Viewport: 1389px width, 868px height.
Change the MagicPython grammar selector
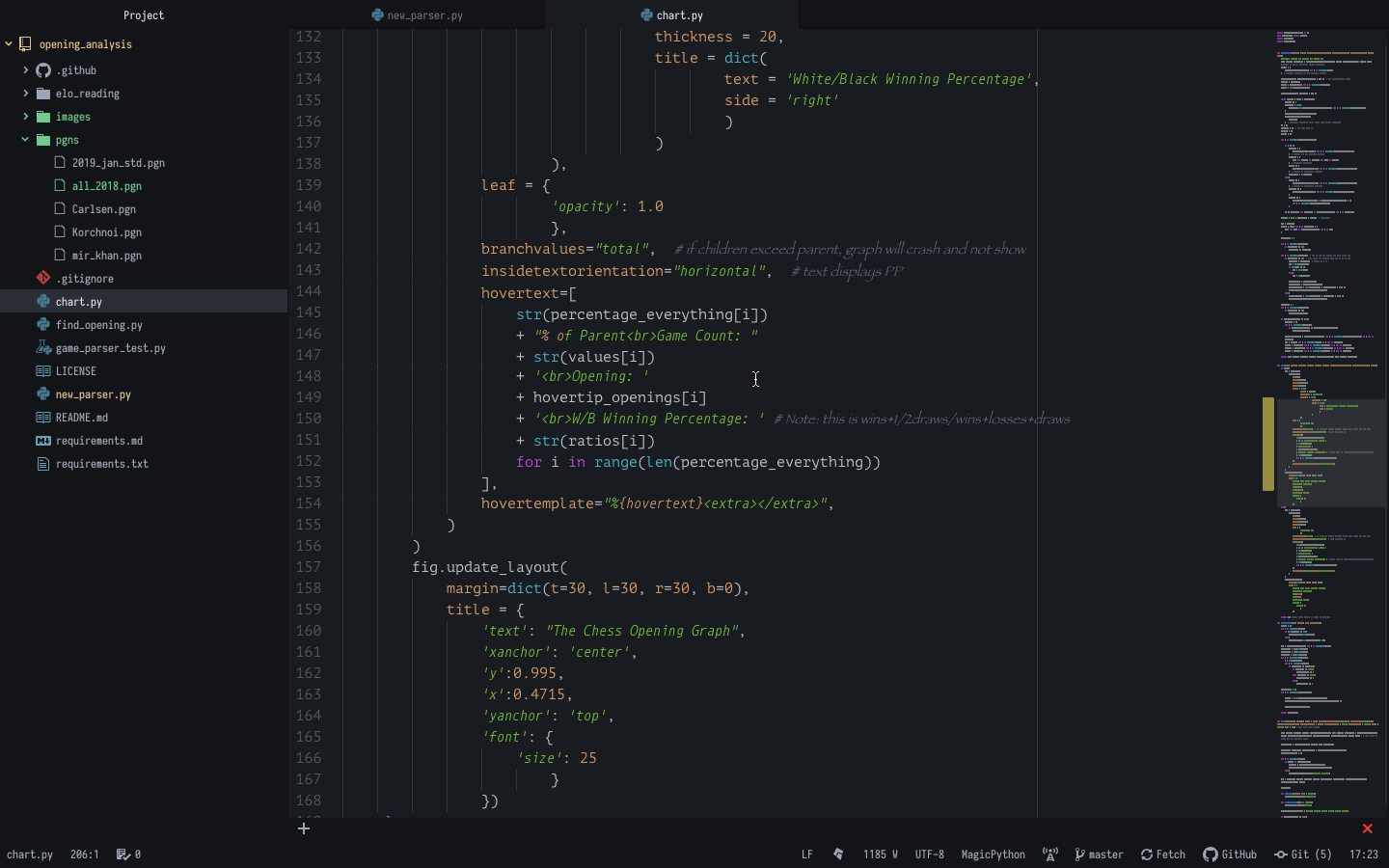click(993, 854)
